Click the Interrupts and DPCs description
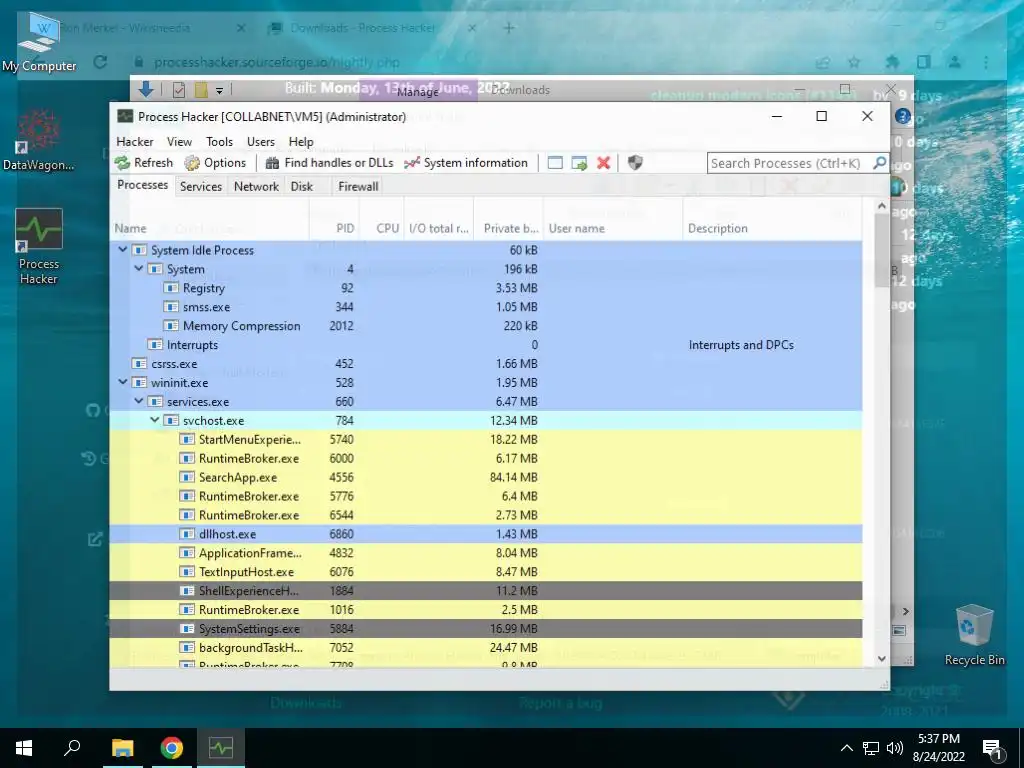 click(x=741, y=345)
